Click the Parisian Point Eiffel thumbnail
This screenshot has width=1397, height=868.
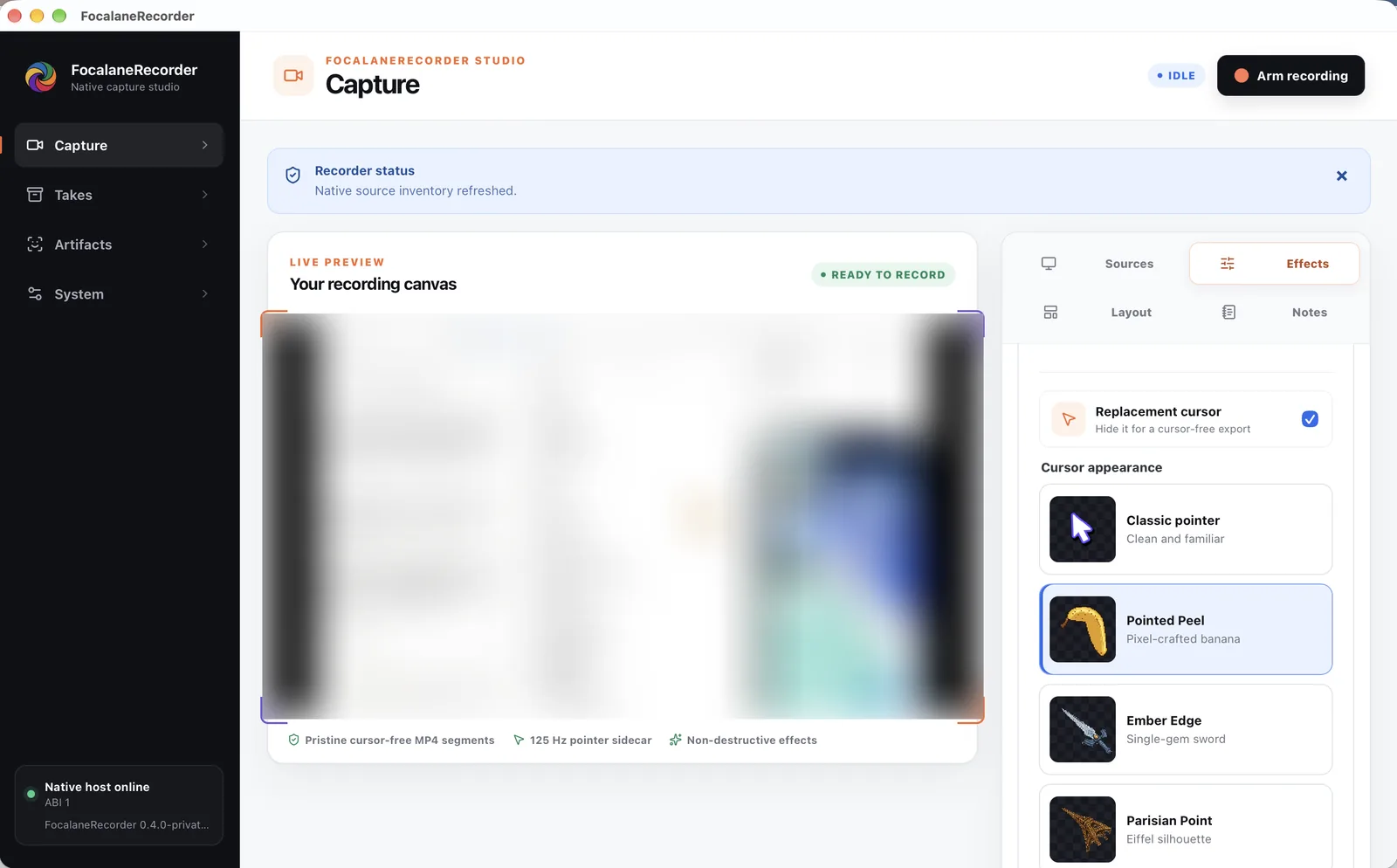(x=1083, y=830)
